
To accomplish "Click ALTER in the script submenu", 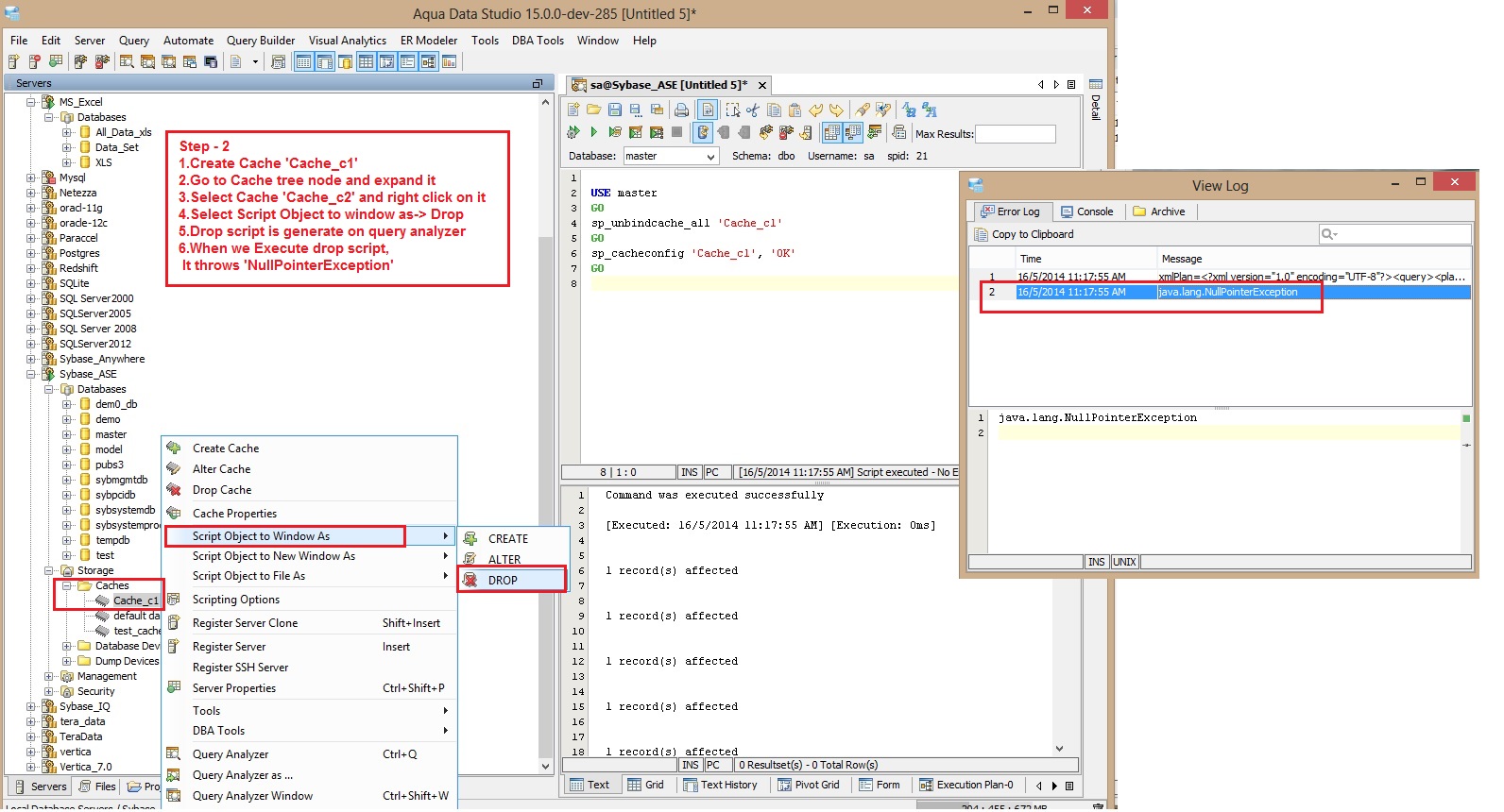I will tap(504, 559).
